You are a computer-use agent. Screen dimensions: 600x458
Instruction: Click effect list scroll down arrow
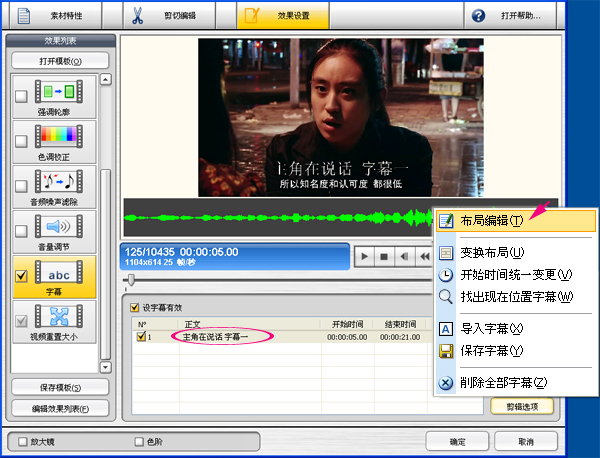pyautogui.click(x=106, y=367)
